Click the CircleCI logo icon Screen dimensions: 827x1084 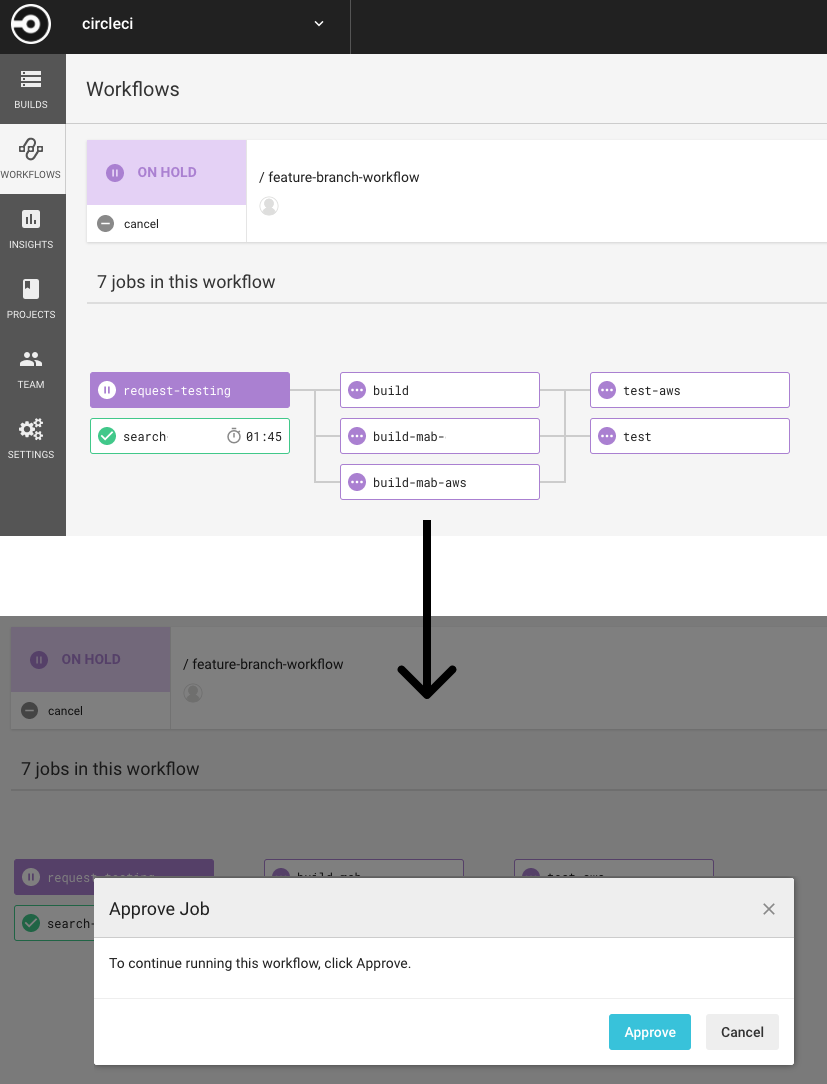click(30, 24)
